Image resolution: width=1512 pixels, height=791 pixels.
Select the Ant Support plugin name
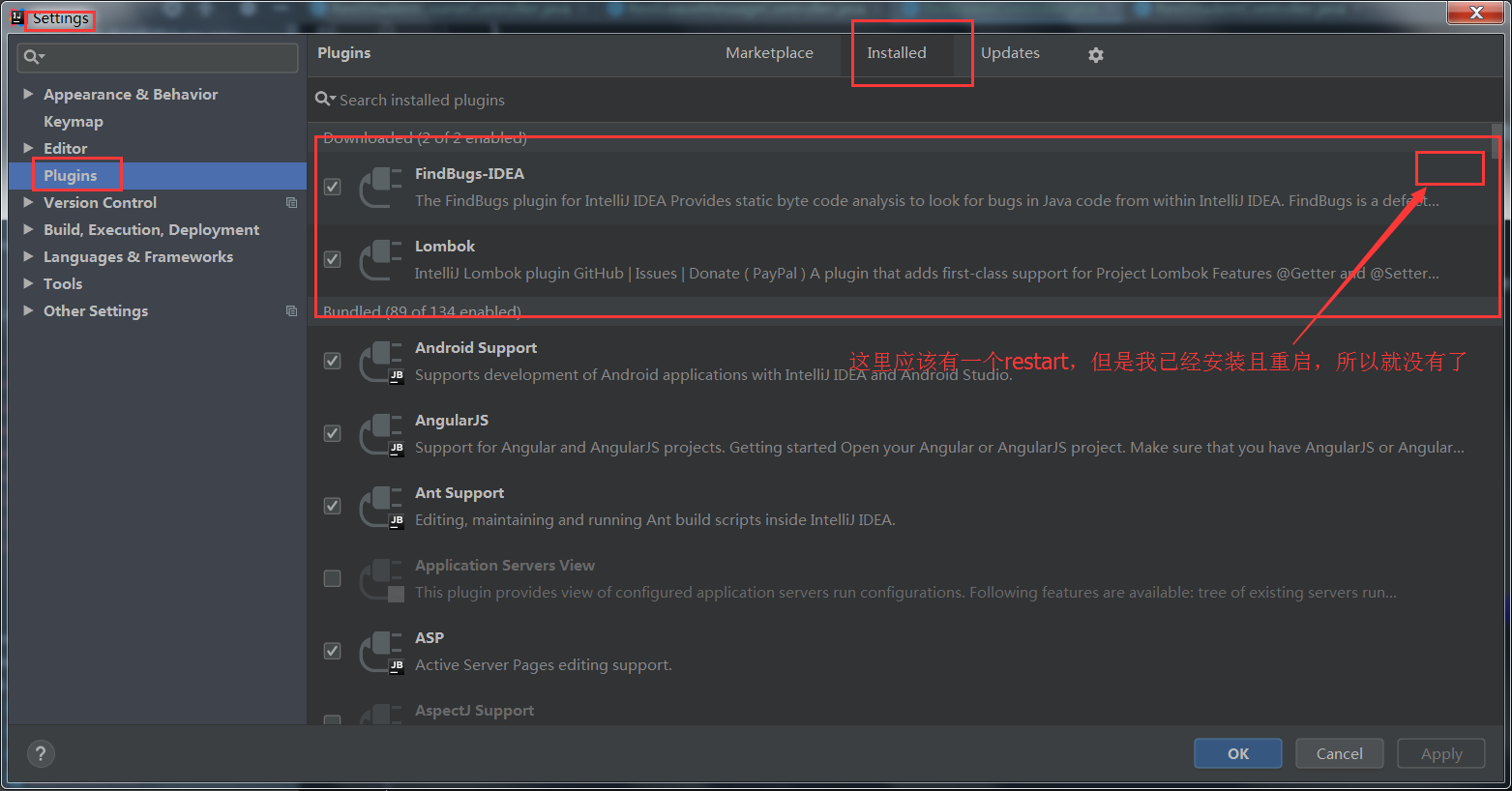pos(460,493)
